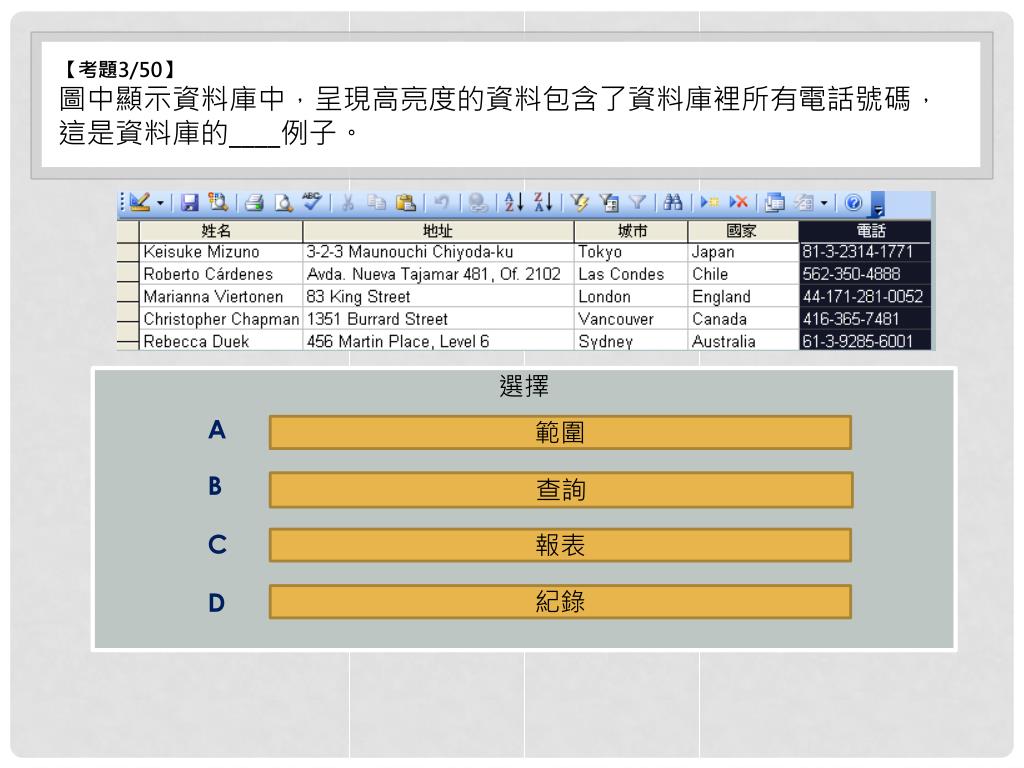Click the Keisuke Mizuno name cell
This screenshot has width=1024, height=768.
tap(221, 252)
